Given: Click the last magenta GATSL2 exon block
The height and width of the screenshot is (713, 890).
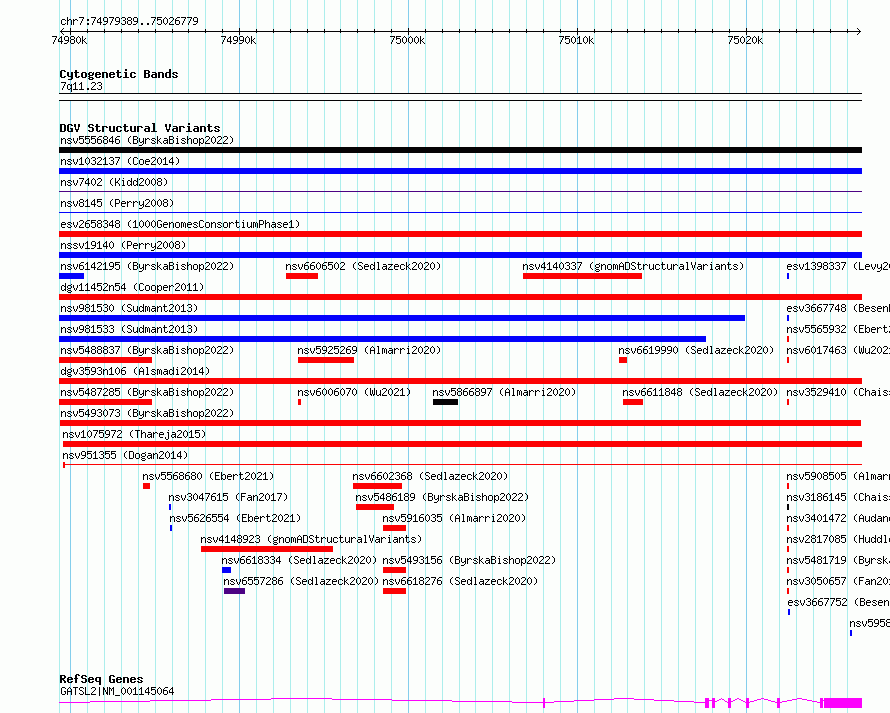Looking at the screenshot, I should point(843,703).
